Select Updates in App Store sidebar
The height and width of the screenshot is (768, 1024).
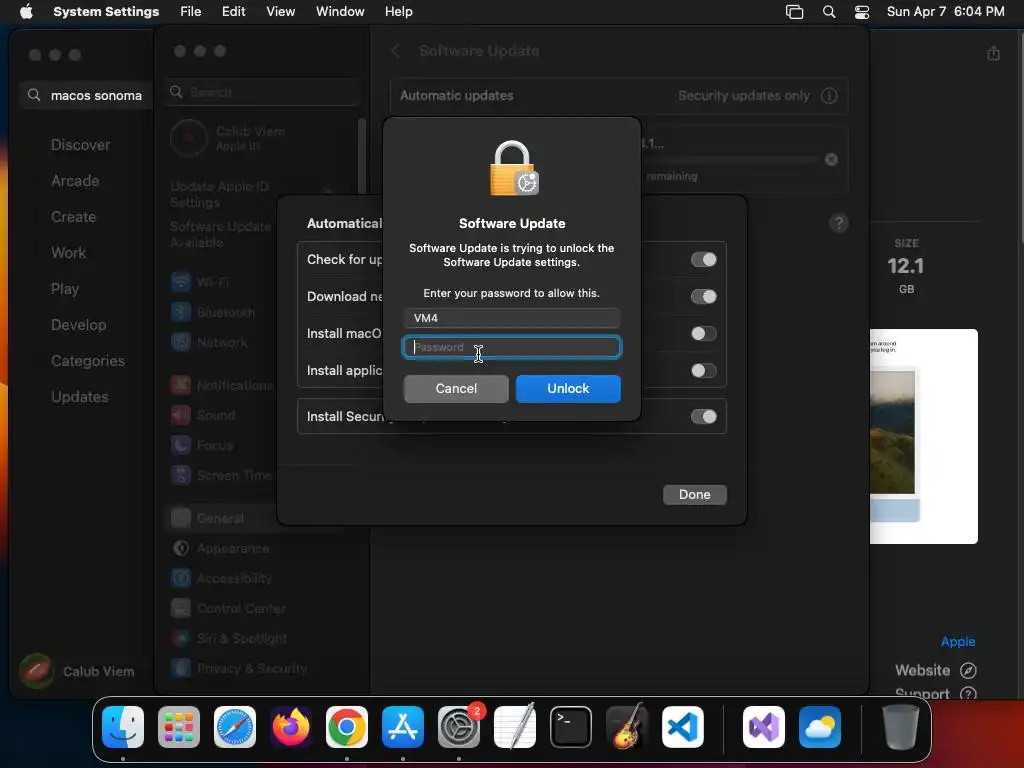(80, 396)
